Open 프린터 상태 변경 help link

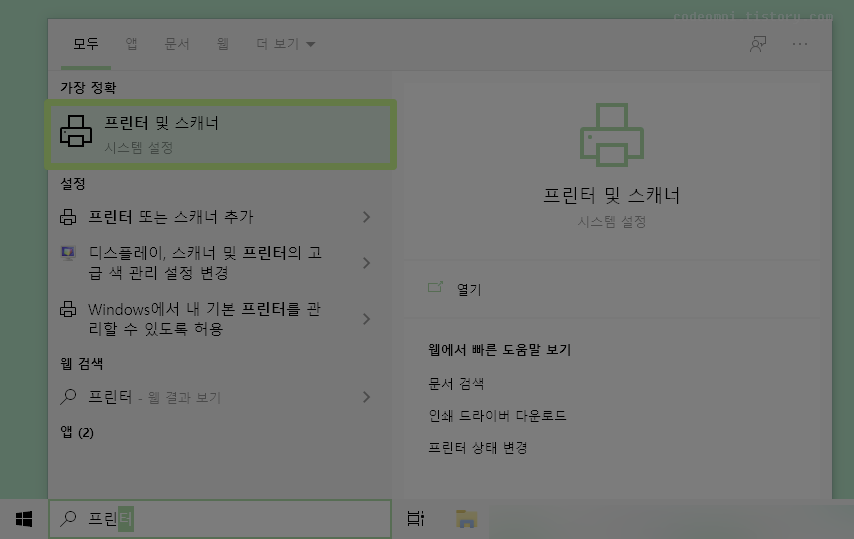[477, 448]
